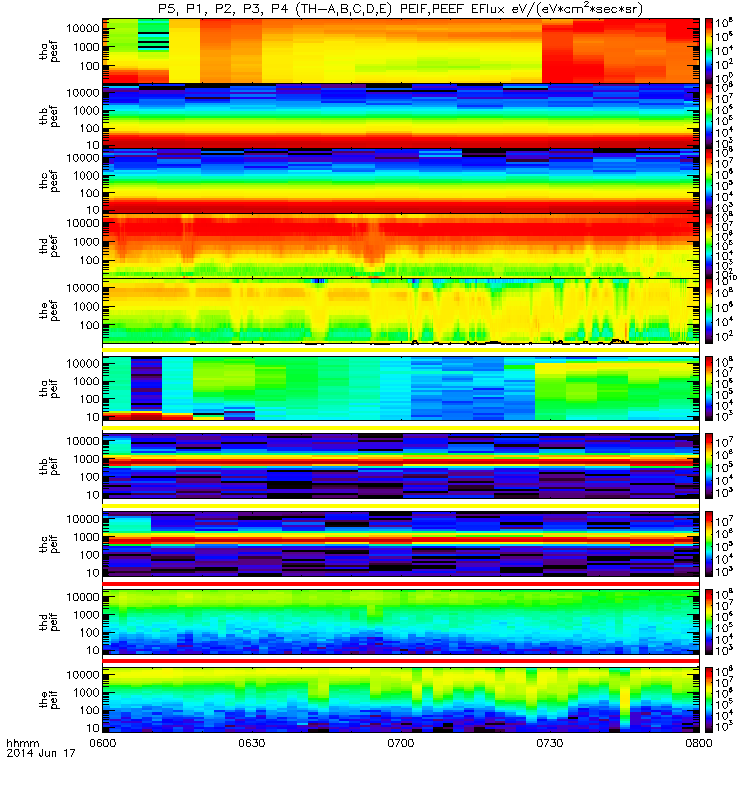Click the thb peef spectrogram panel
Screen dimensions: 750x800
point(401,116)
